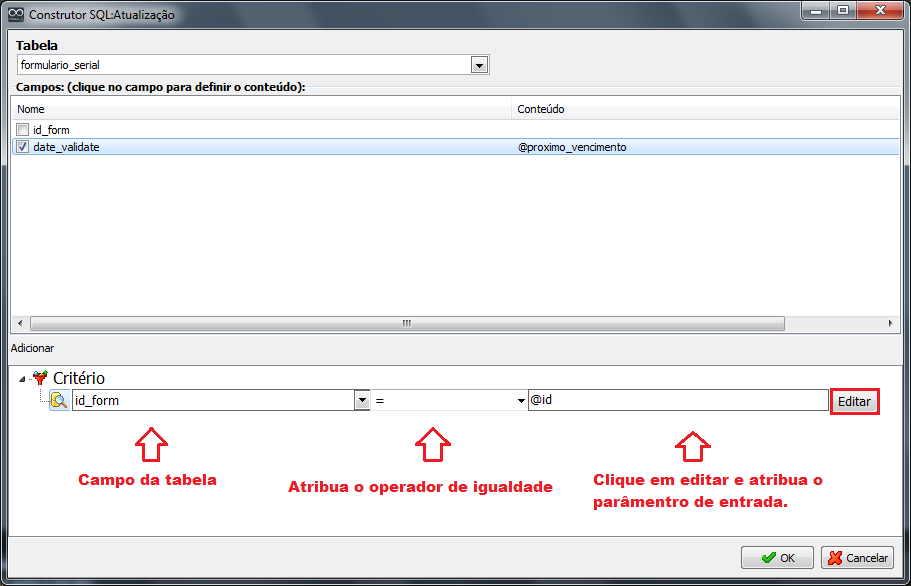Open the equality operator dropdown
The image size is (911, 586).
click(x=521, y=401)
